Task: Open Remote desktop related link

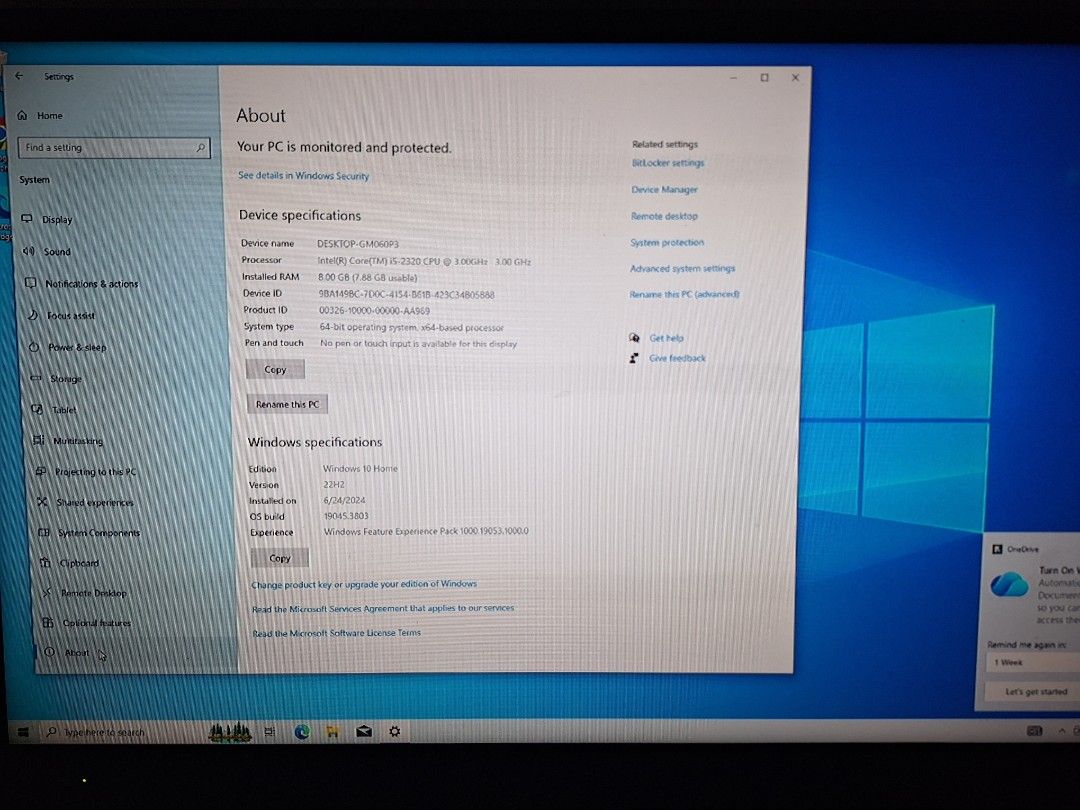Action: 664,216
